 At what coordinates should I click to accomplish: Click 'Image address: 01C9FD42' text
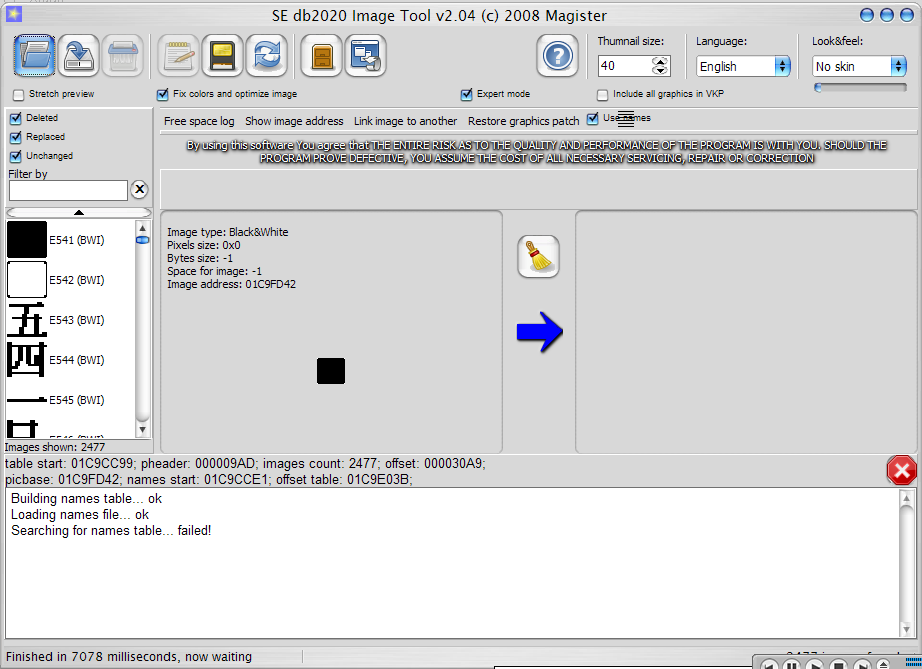pyautogui.click(x=231, y=285)
